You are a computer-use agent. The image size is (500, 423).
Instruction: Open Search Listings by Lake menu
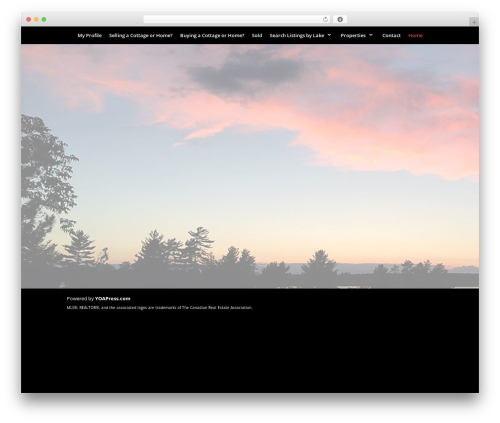[x=297, y=35]
